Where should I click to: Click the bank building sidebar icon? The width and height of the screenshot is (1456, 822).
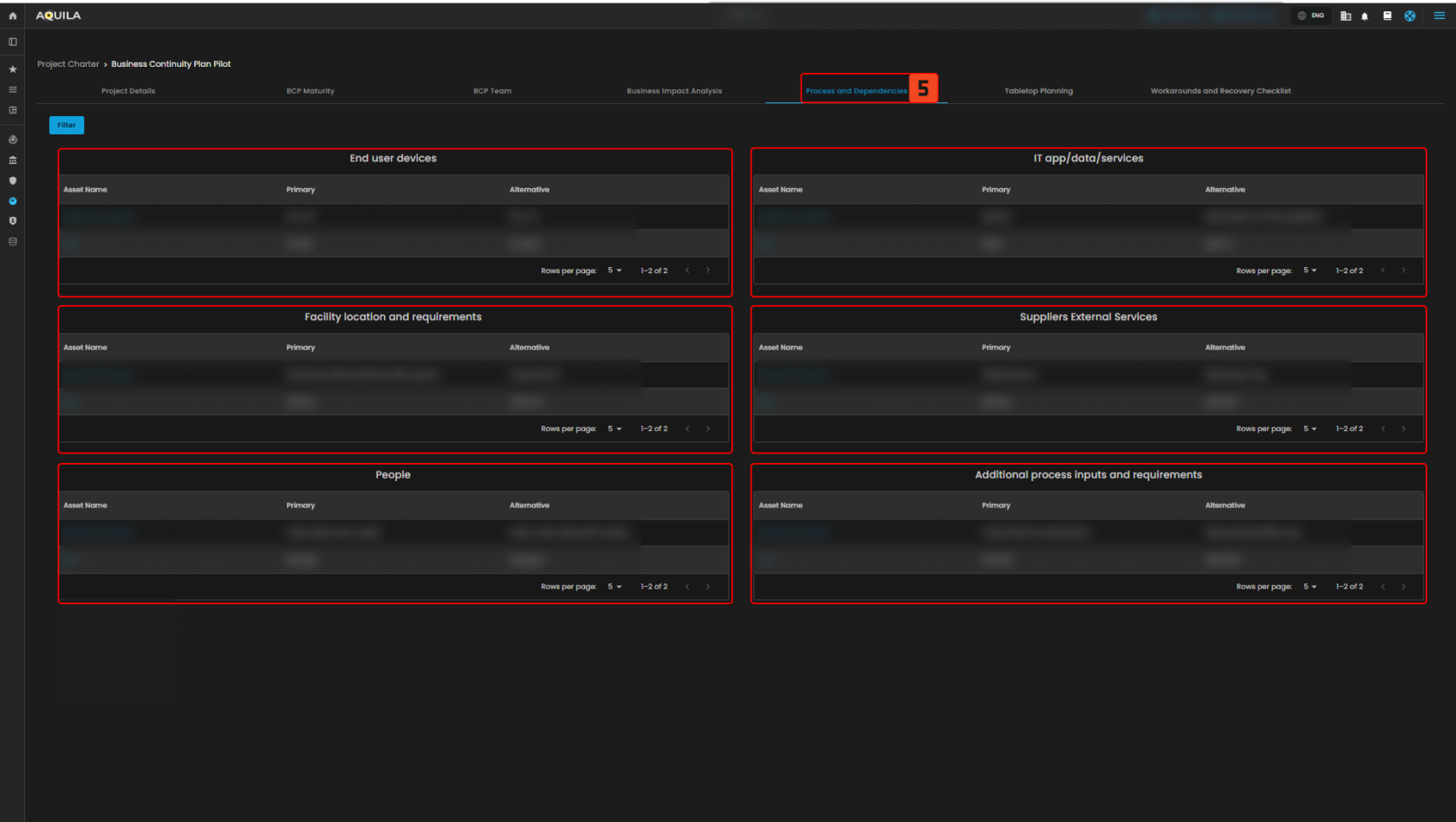(x=12, y=160)
